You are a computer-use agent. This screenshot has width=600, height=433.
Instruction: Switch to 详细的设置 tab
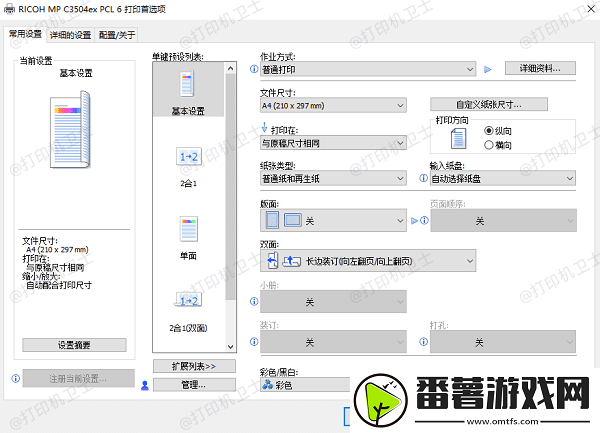point(70,35)
